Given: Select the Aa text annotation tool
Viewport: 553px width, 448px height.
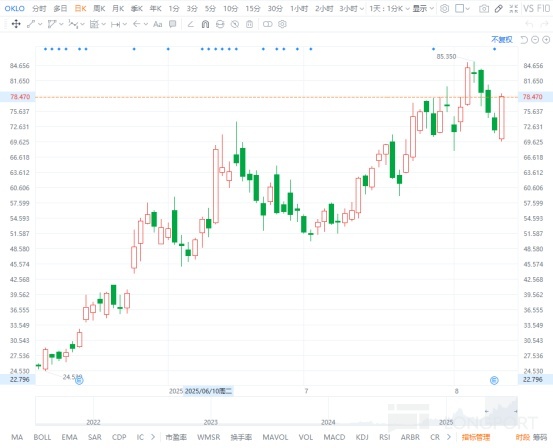Looking at the screenshot, I should click(x=158, y=24).
